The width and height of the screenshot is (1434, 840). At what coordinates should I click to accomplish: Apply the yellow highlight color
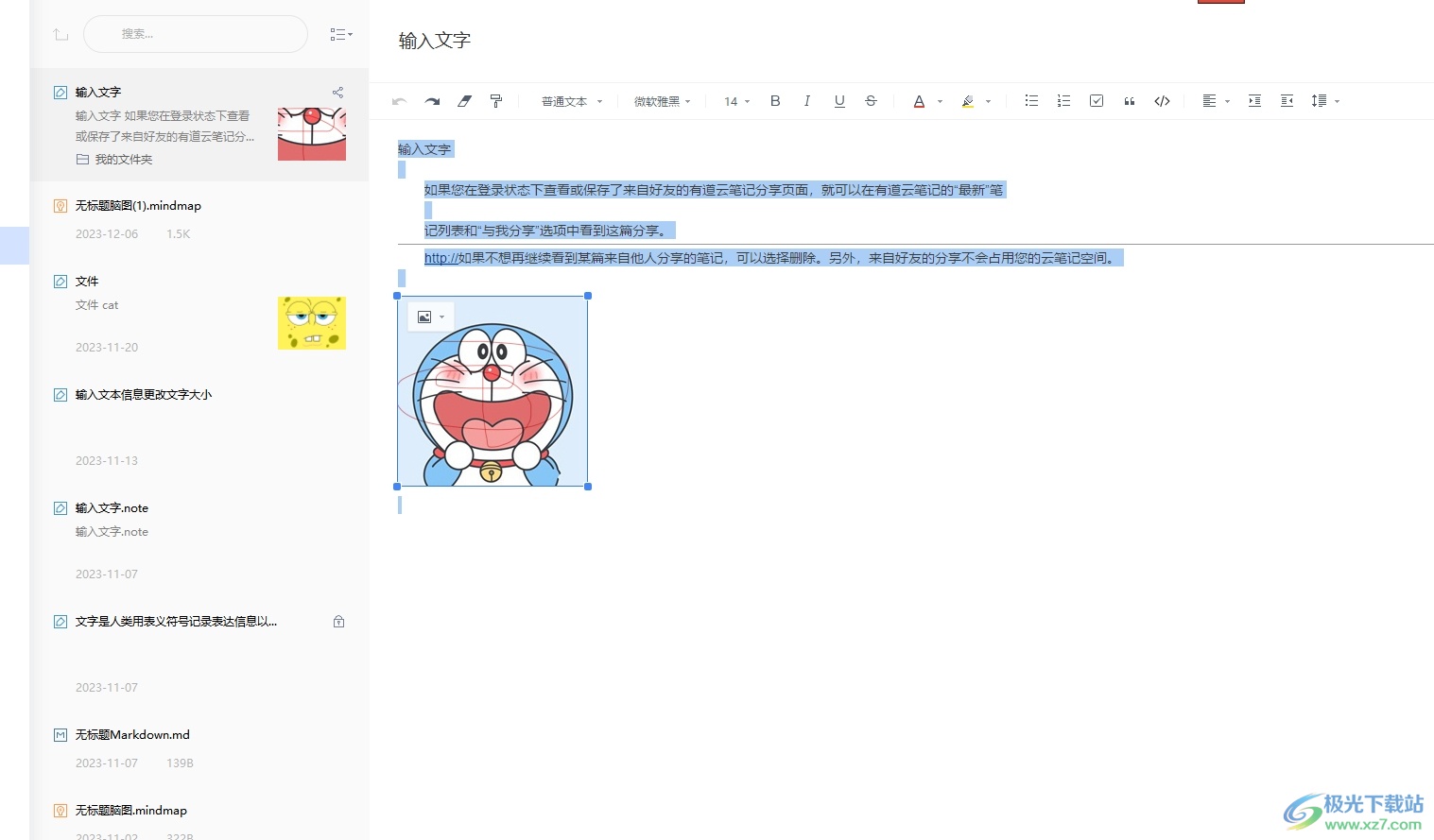(967, 101)
